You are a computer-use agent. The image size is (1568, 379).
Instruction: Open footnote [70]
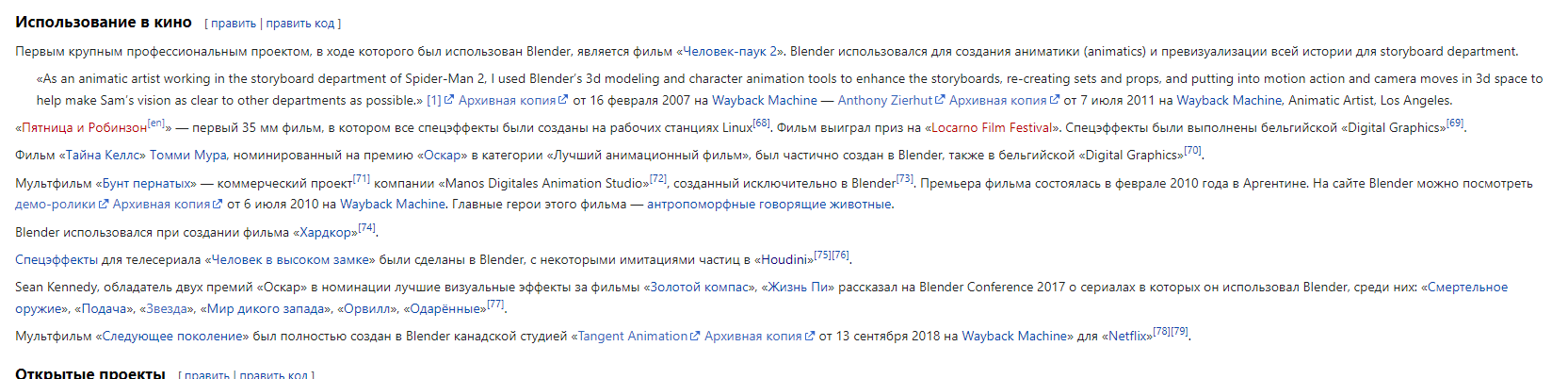(1192, 150)
